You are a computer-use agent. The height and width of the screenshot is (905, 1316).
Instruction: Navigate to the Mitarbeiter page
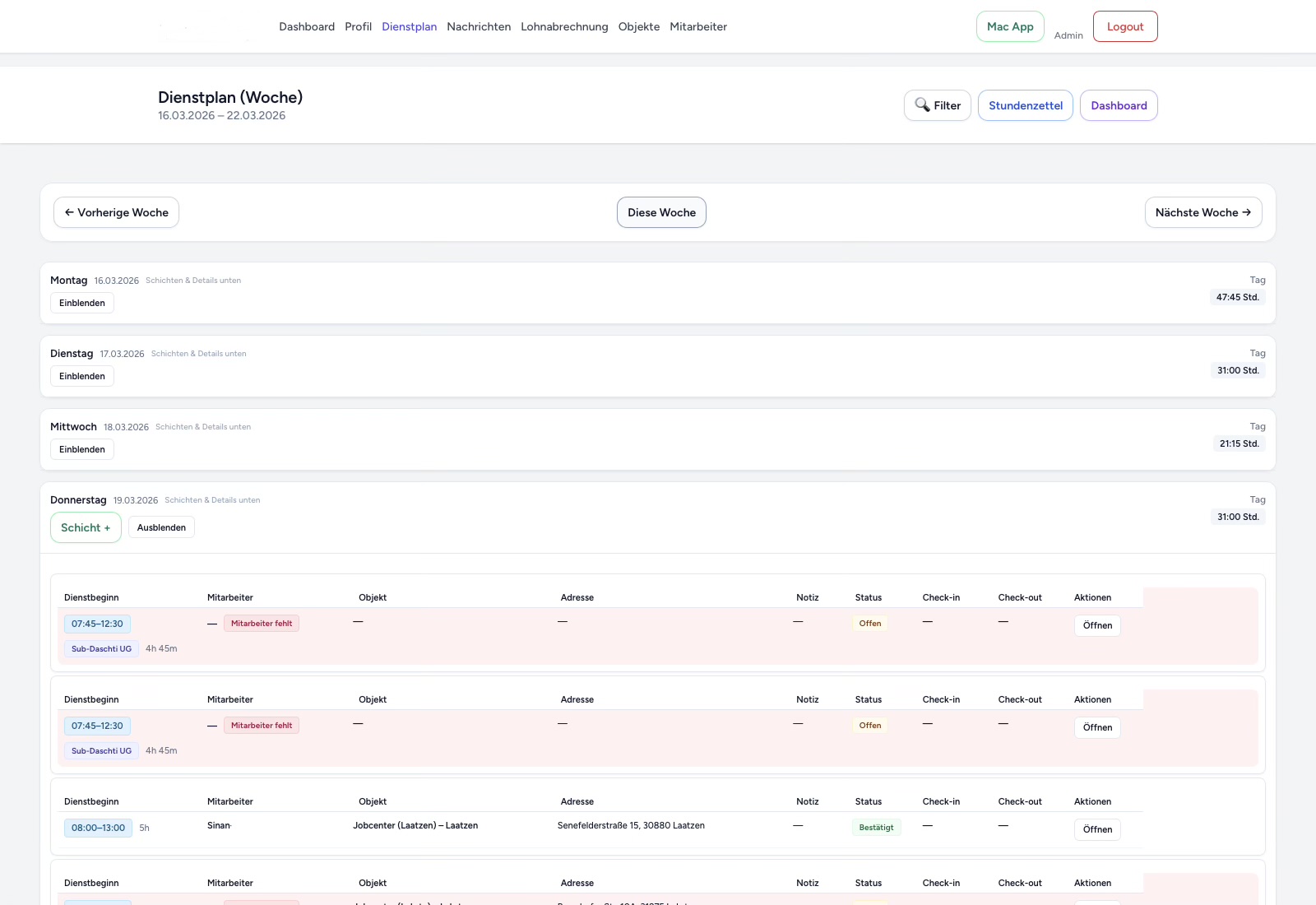[x=698, y=26]
